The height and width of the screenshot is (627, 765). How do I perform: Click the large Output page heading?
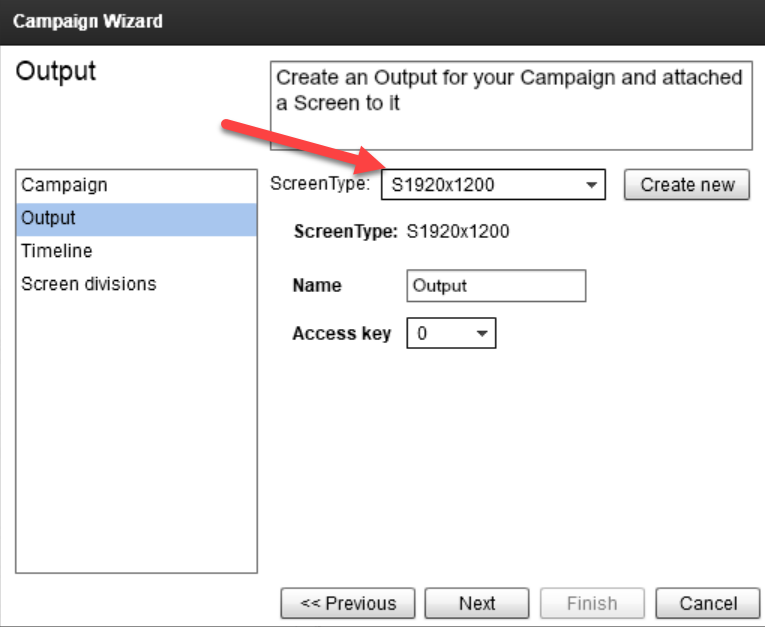56,72
